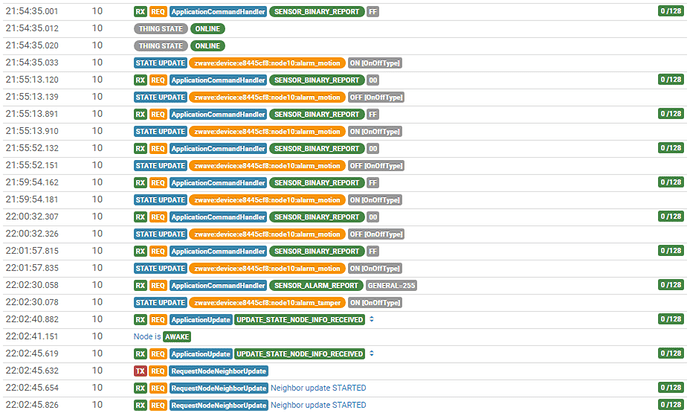Select the alarm_tamper channel badge

click(x=268, y=302)
